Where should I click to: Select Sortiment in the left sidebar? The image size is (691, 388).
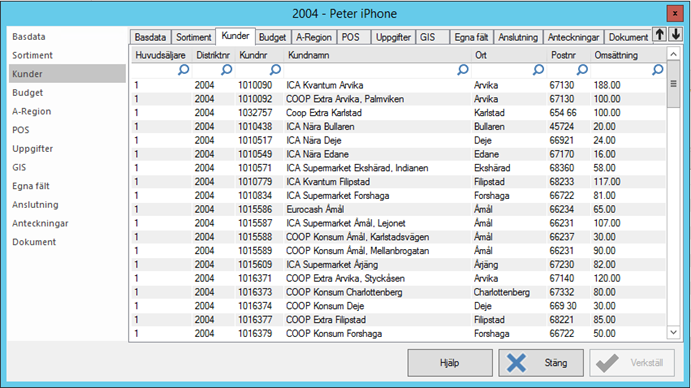[67, 55]
